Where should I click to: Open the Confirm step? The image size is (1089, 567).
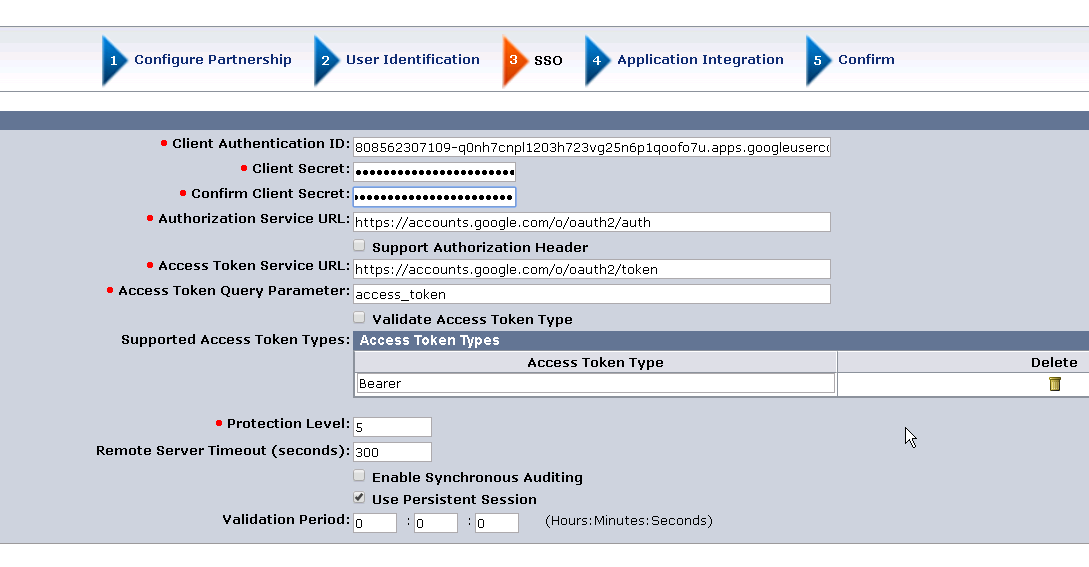click(866, 60)
